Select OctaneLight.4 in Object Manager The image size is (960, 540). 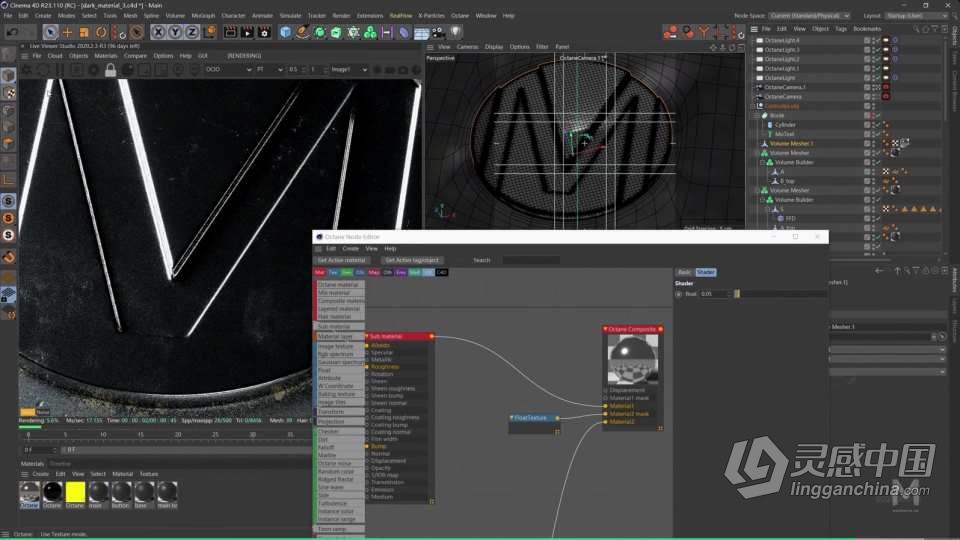pos(782,40)
